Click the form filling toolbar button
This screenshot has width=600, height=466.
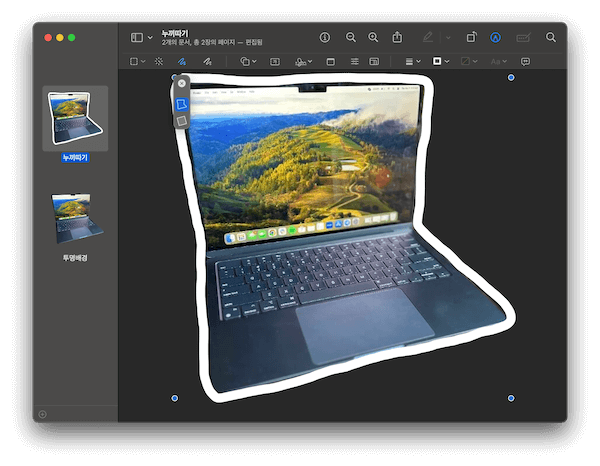tap(523, 37)
